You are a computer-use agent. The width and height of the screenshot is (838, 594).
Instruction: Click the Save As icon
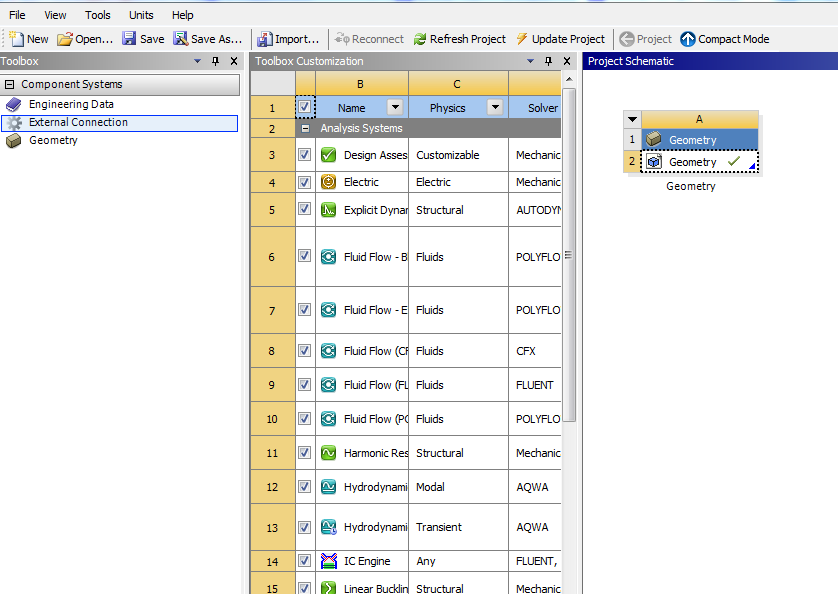click(180, 38)
